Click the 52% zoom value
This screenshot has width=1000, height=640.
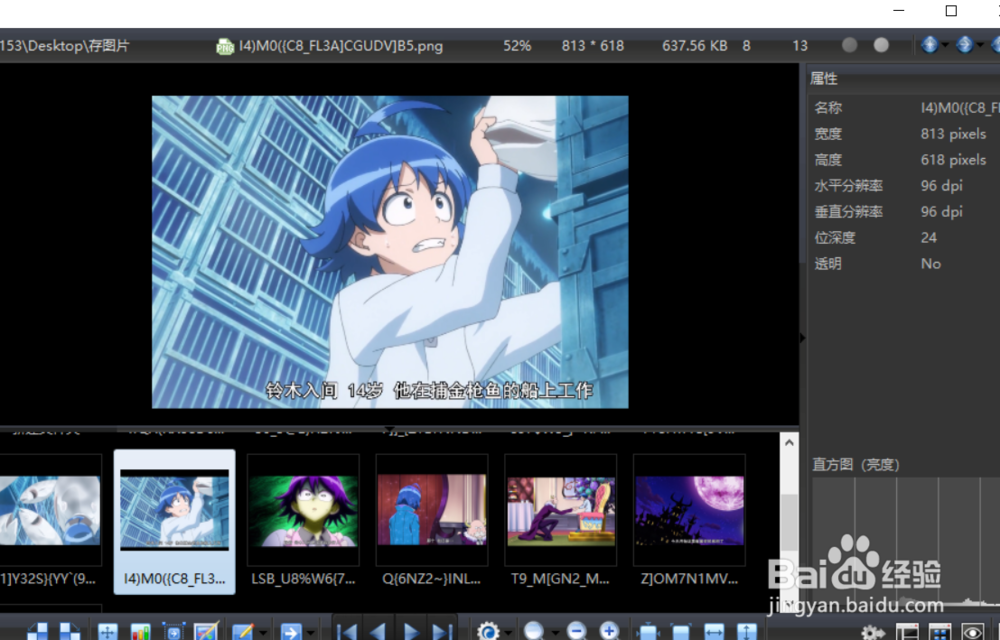tap(517, 46)
